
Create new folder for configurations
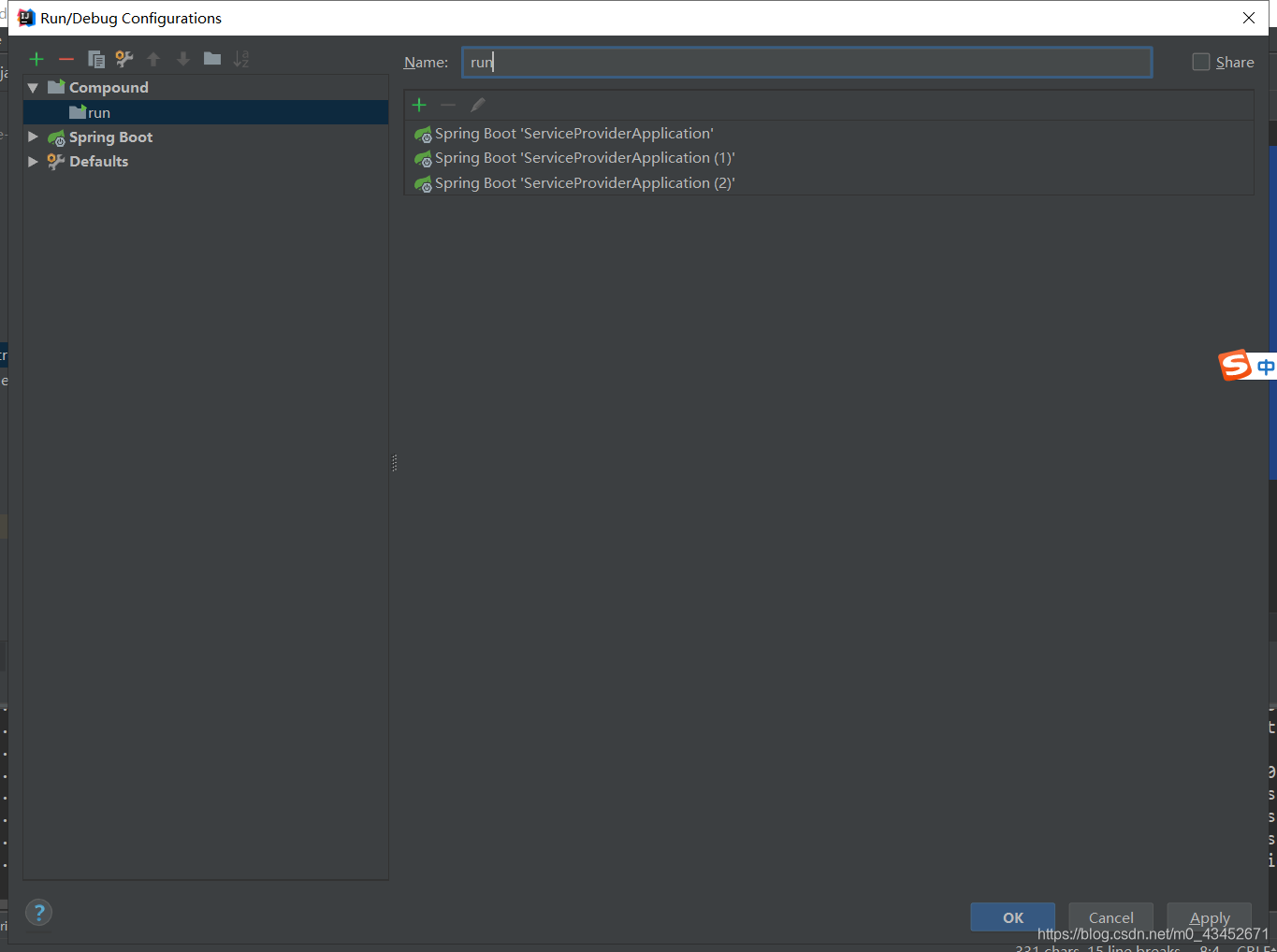point(212,59)
